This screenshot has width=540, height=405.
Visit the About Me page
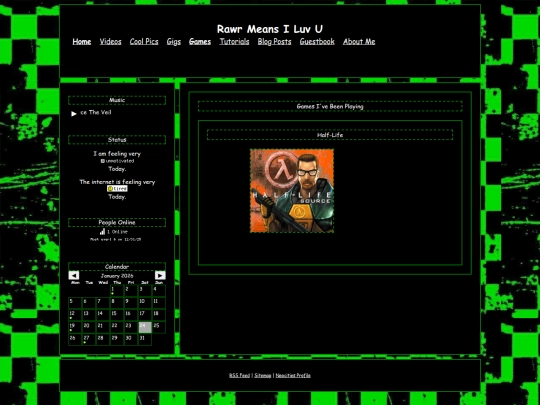pyautogui.click(x=359, y=42)
